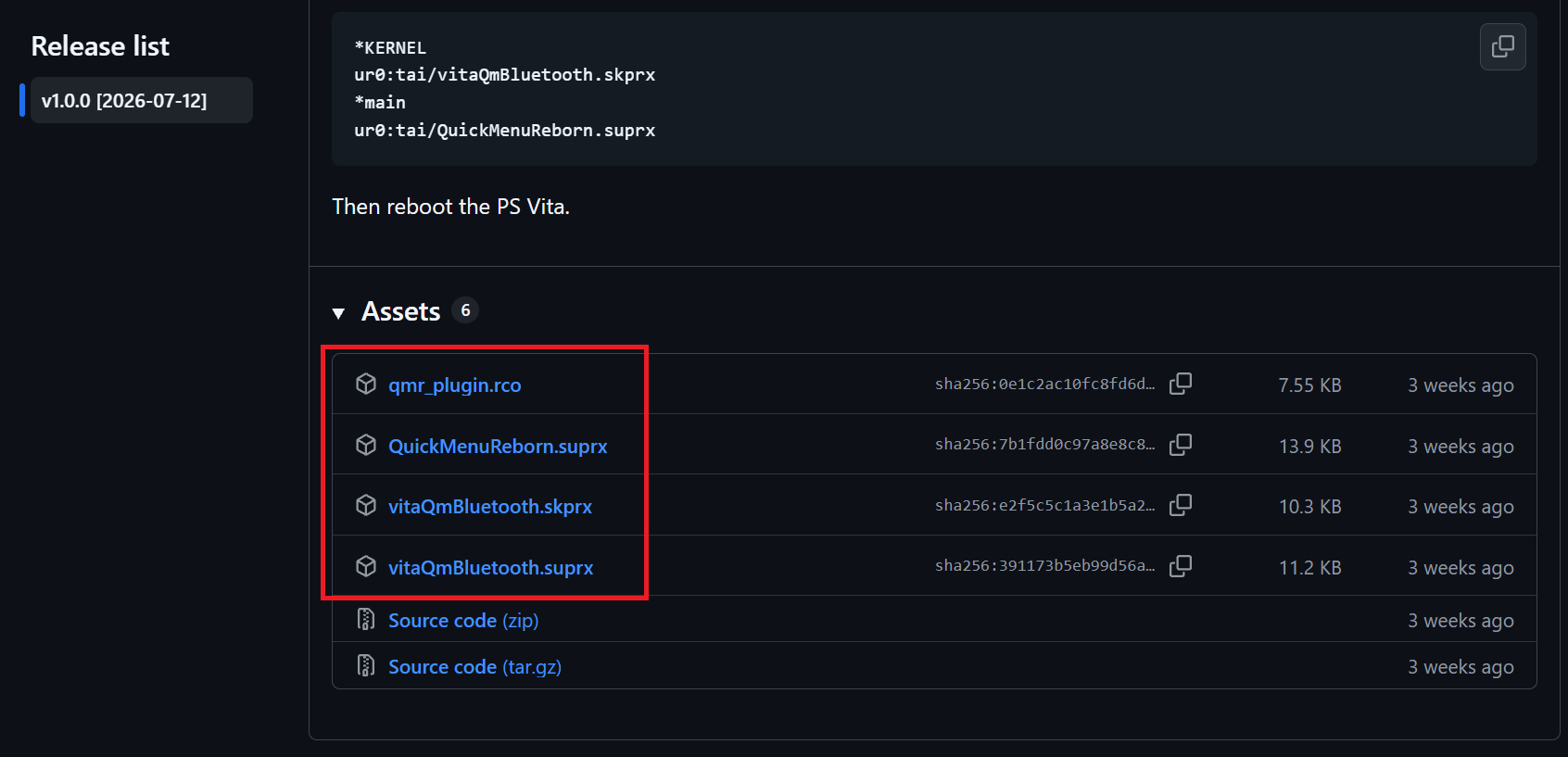
Task: Click the 13.9 KB file size
Action: tap(1309, 447)
